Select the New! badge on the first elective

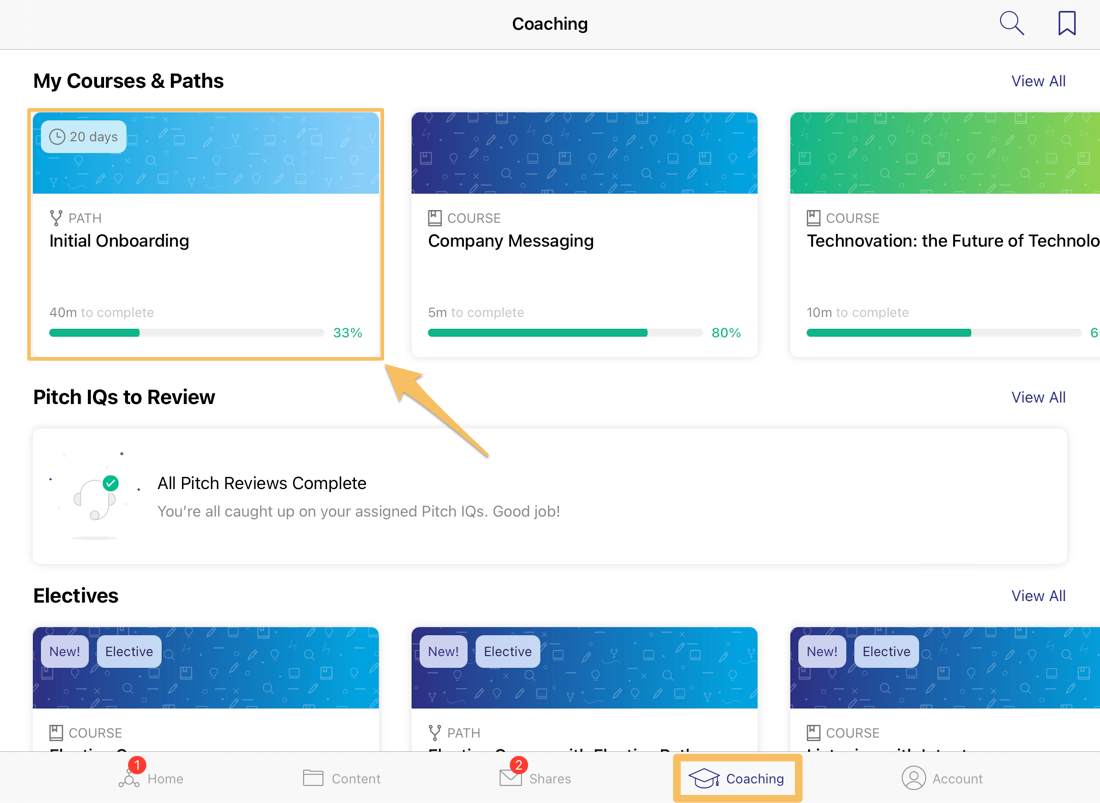(x=63, y=651)
